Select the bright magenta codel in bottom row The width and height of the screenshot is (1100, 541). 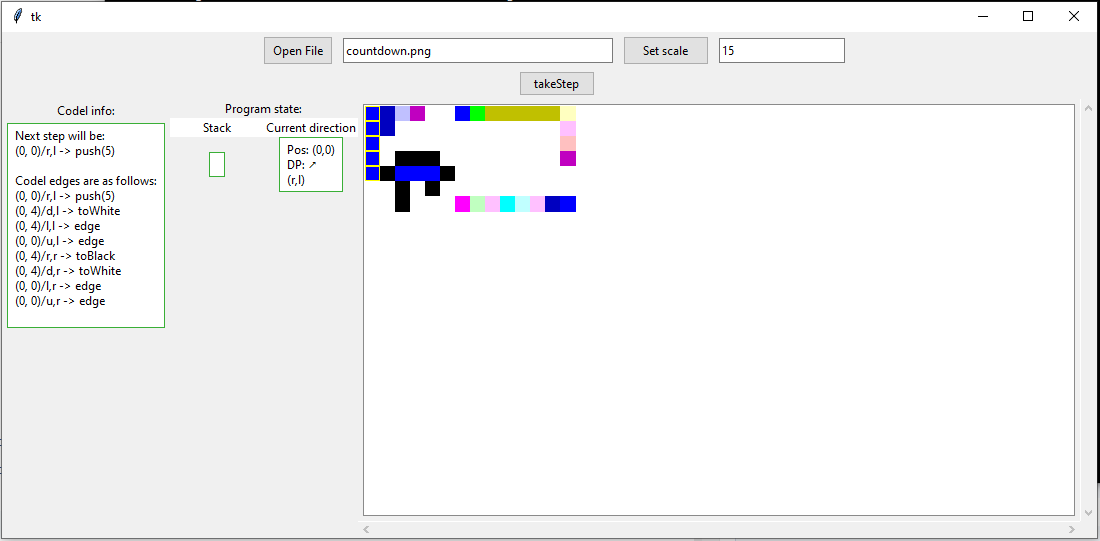point(462,204)
